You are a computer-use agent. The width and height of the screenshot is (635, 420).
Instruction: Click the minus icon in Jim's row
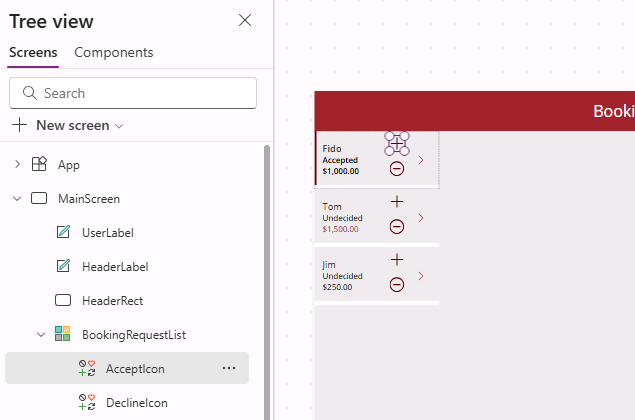coord(397,285)
